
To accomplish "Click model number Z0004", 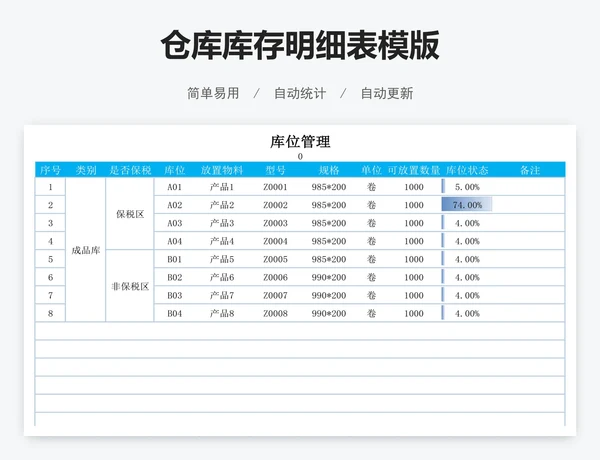I will point(275,241).
